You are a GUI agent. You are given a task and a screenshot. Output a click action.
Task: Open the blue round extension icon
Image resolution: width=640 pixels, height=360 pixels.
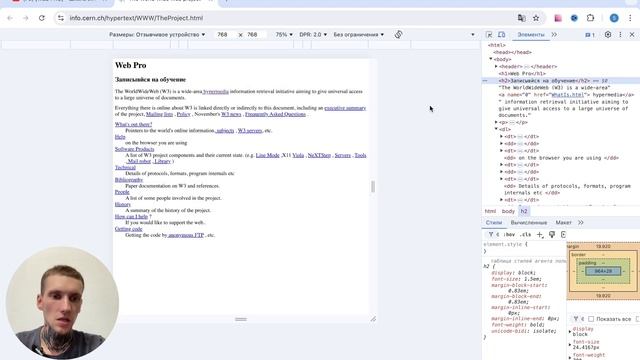[574, 18]
